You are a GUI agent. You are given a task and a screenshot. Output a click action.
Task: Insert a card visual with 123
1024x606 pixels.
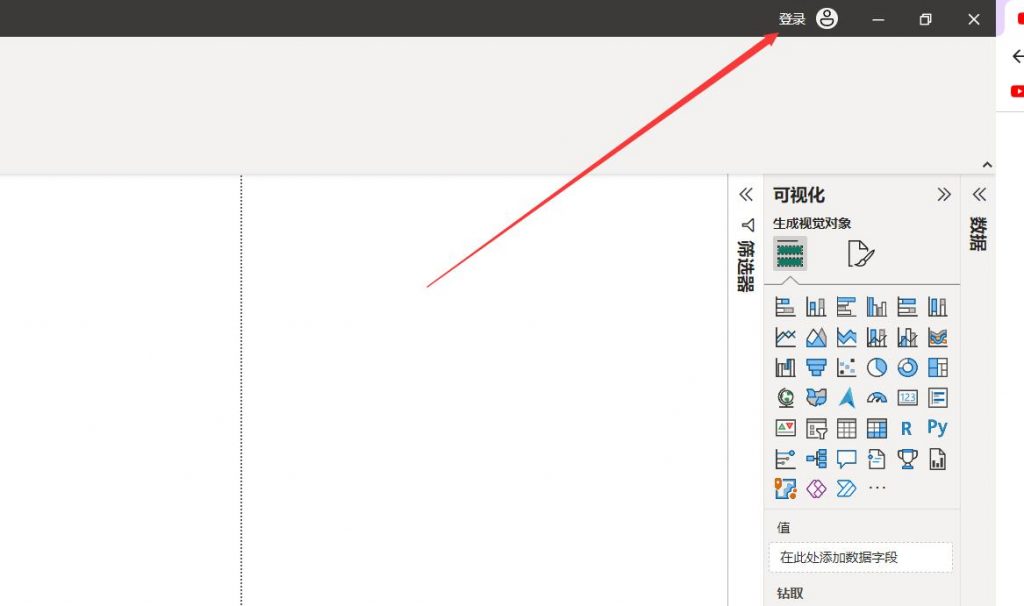point(907,398)
